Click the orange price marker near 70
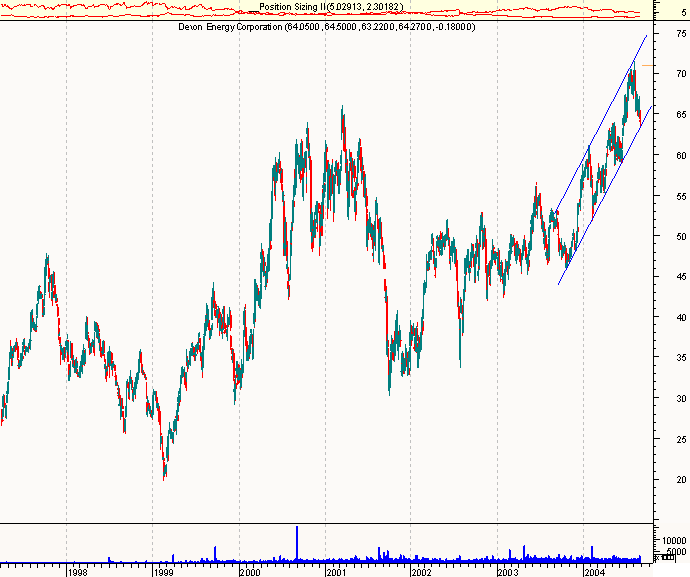 [x=647, y=66]
